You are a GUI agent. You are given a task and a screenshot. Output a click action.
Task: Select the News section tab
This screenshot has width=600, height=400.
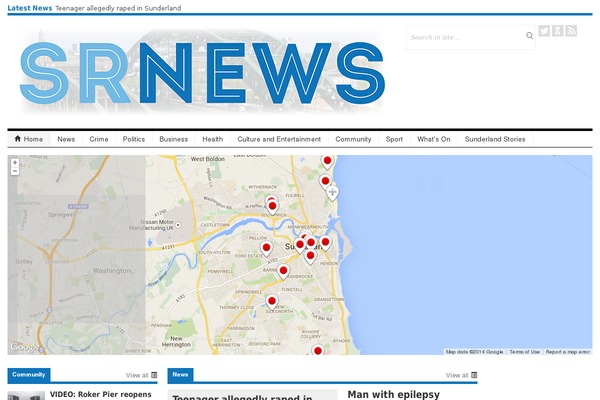tap(180, 375)
